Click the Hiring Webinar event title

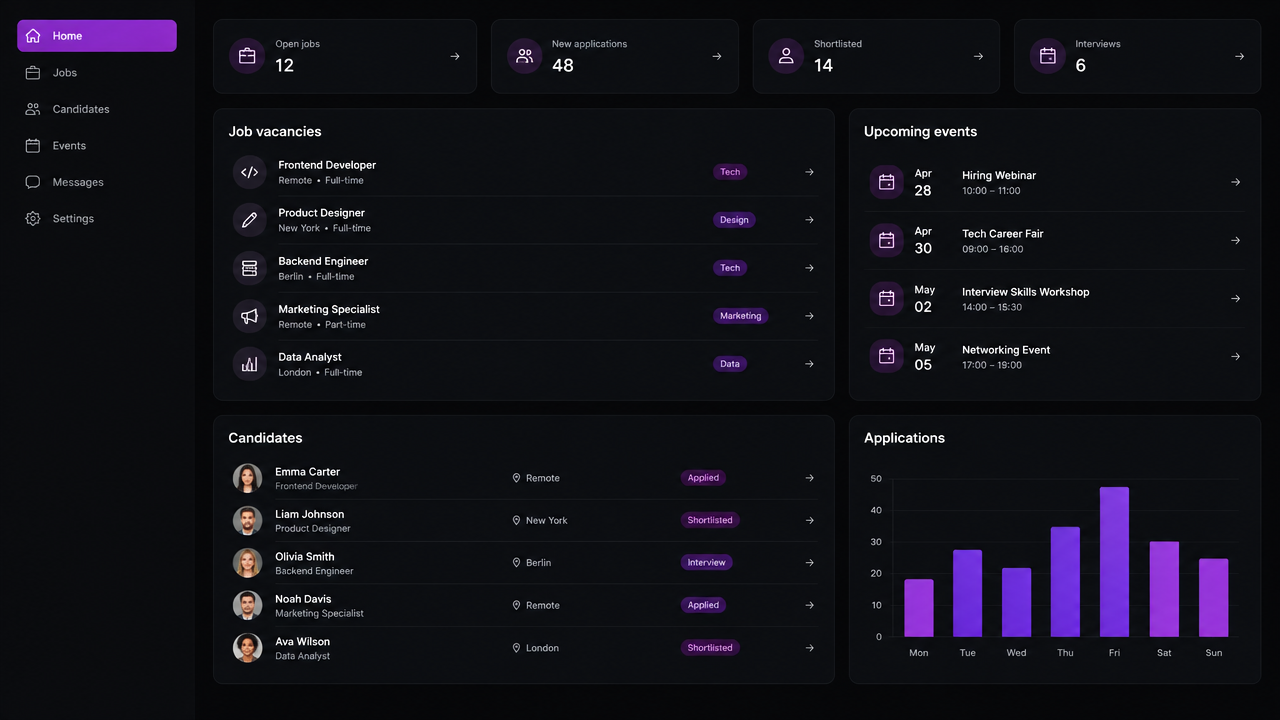pyautogui.click(x=999, y=176)
